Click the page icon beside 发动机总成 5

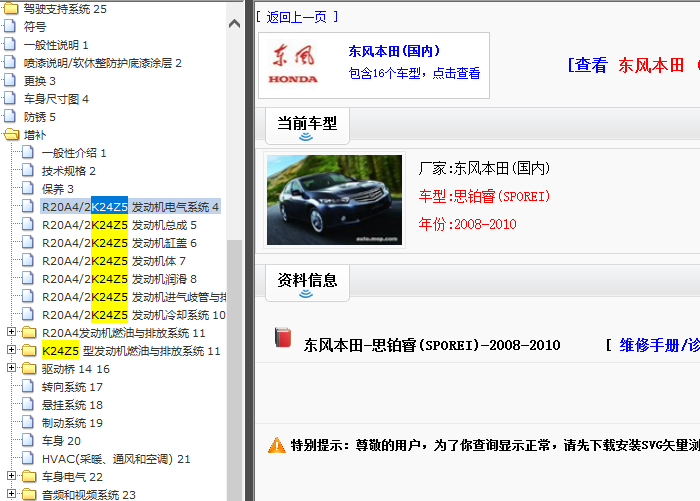(28, 225)
